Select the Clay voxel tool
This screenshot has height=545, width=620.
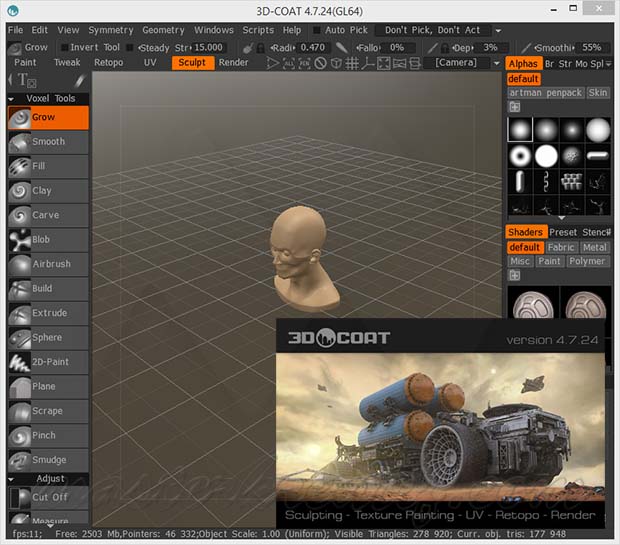pos(48,191)
